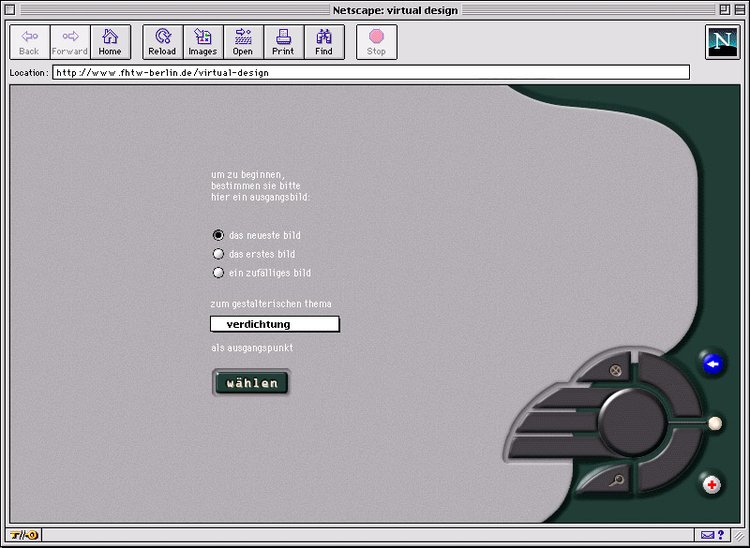Screen dimensions: 750x548
Task: Click the collapse box in the title bar
Action: click(x=739, y=10)
